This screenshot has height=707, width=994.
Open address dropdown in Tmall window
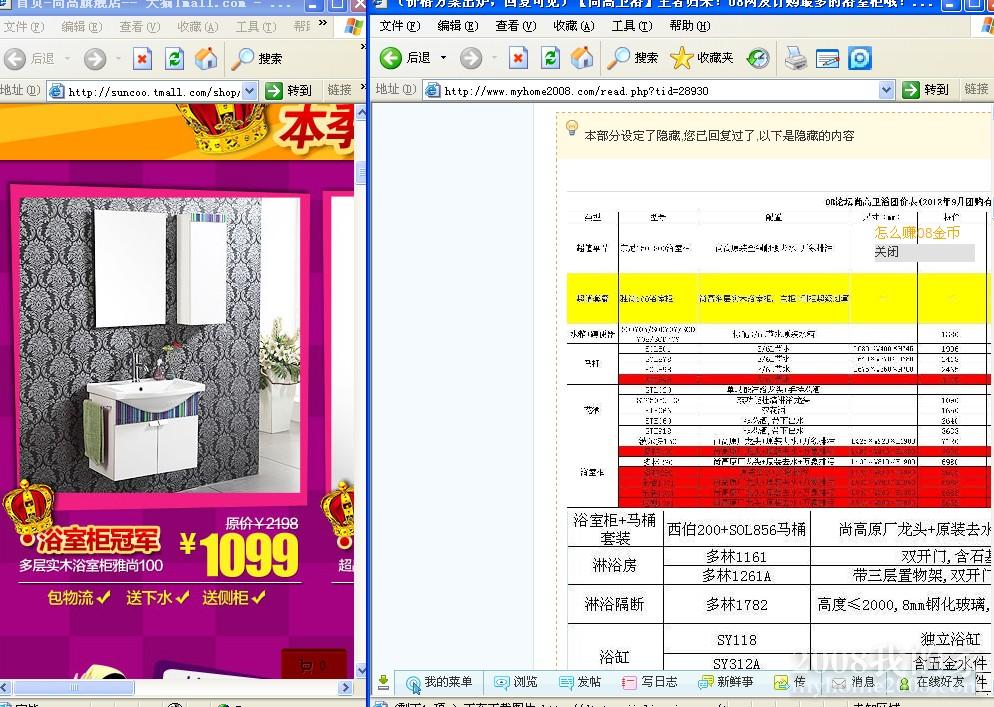tap(250, 91)
